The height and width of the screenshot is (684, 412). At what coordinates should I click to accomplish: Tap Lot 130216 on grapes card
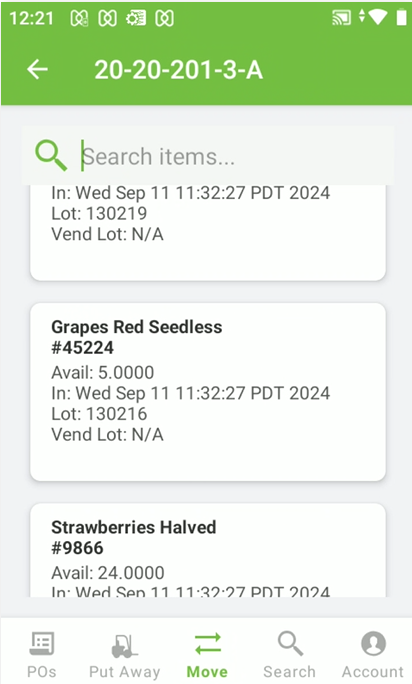point(99,414)
